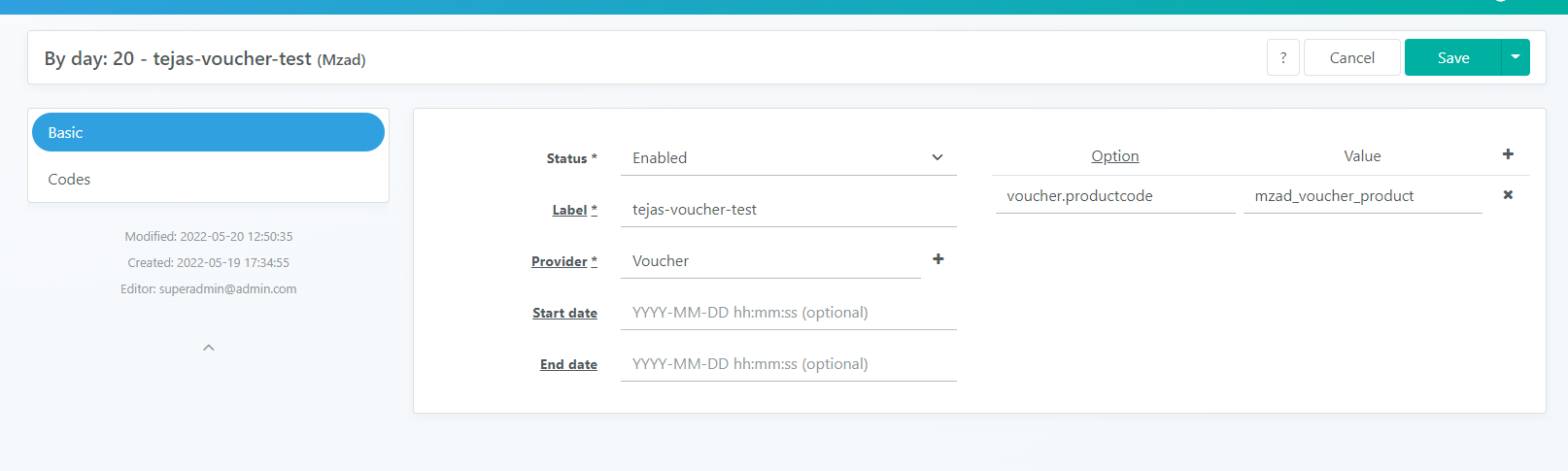Click the Label field name link
The width and height of the screenshot is (1568, 471).
(x=574, y=210)
